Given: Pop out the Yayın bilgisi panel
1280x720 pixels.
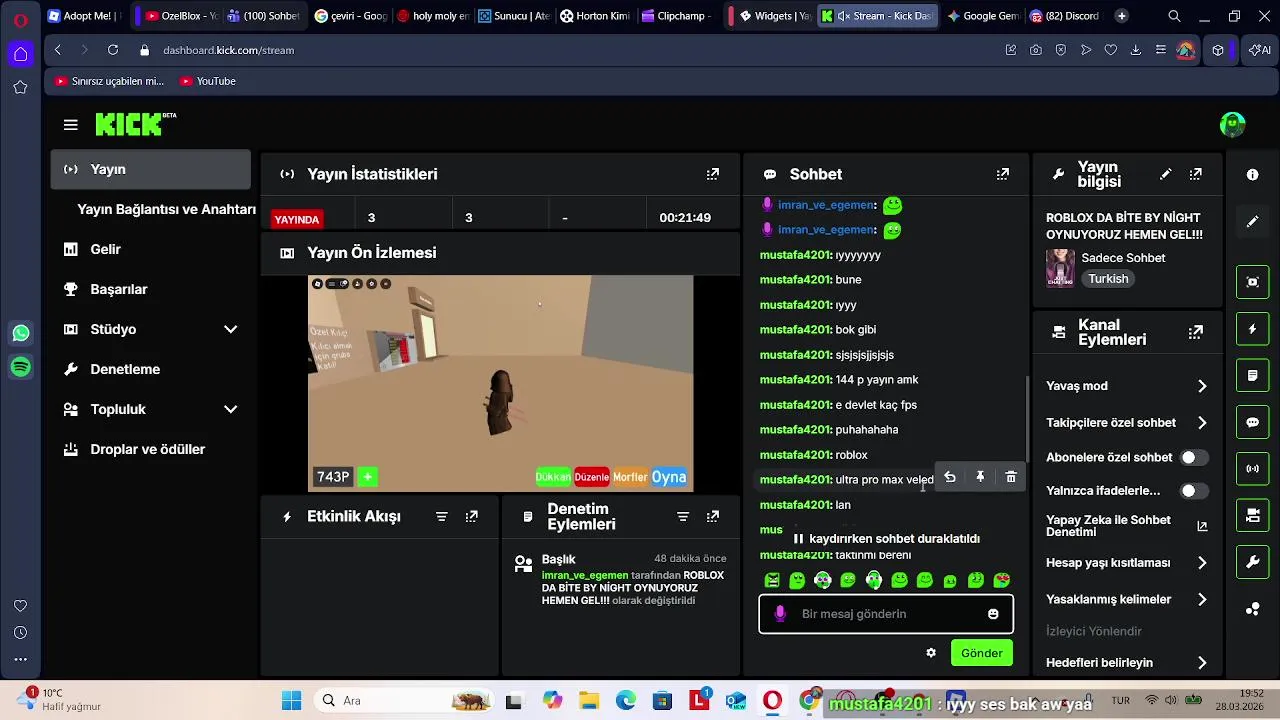Looking at the screenshot, I should click(x=1196, y=174).
